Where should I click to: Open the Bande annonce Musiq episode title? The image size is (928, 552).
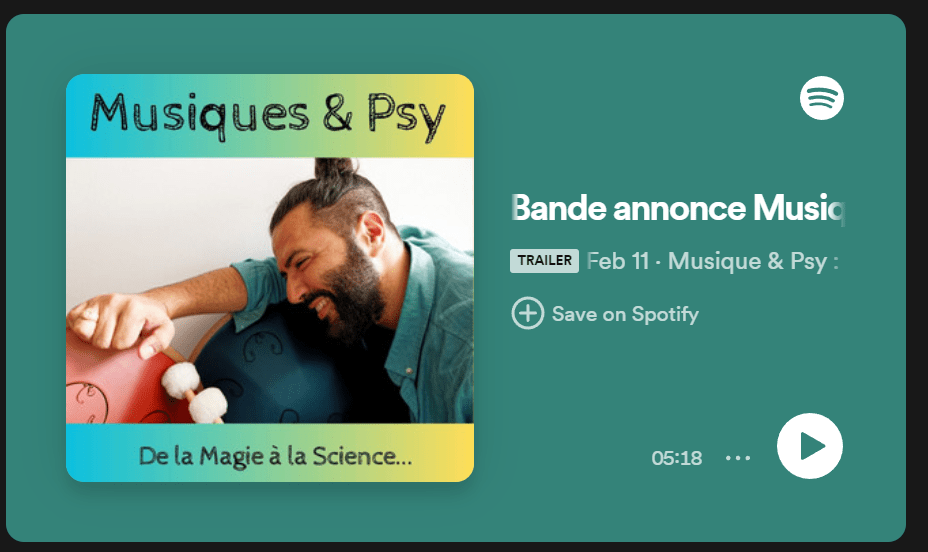coord(678,208)
